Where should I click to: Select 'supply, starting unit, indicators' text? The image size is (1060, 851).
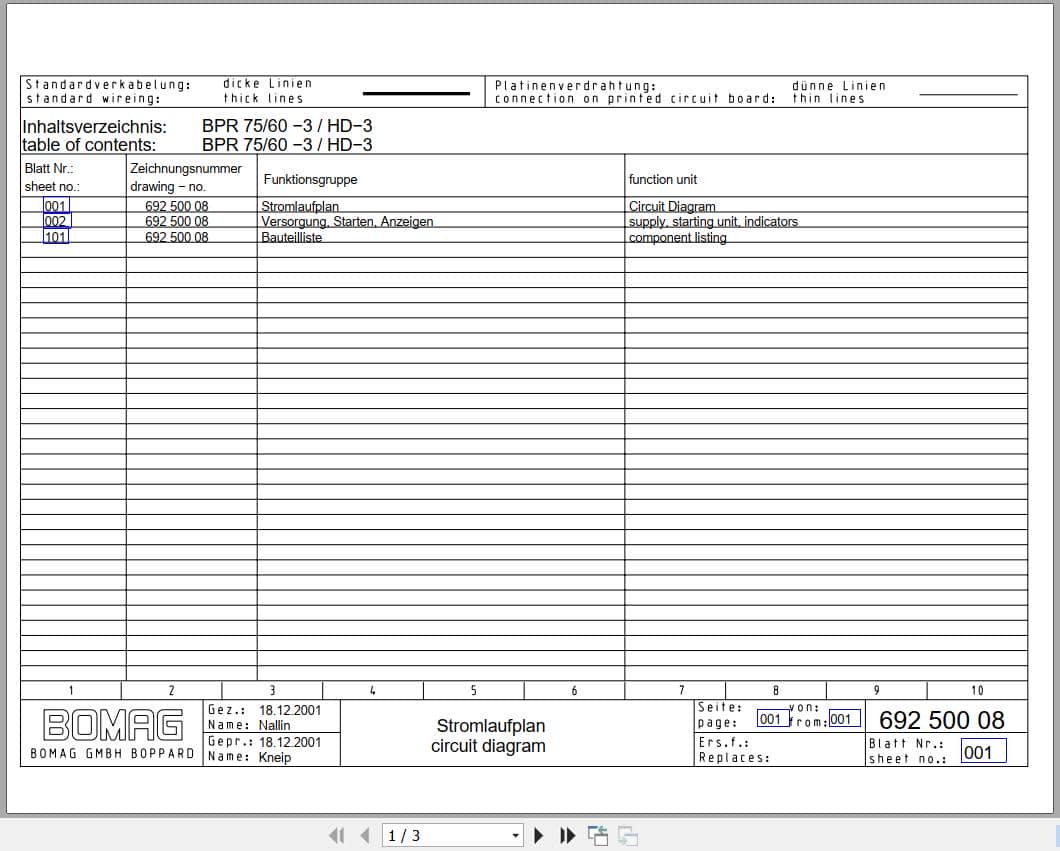[x=713, y=222]
